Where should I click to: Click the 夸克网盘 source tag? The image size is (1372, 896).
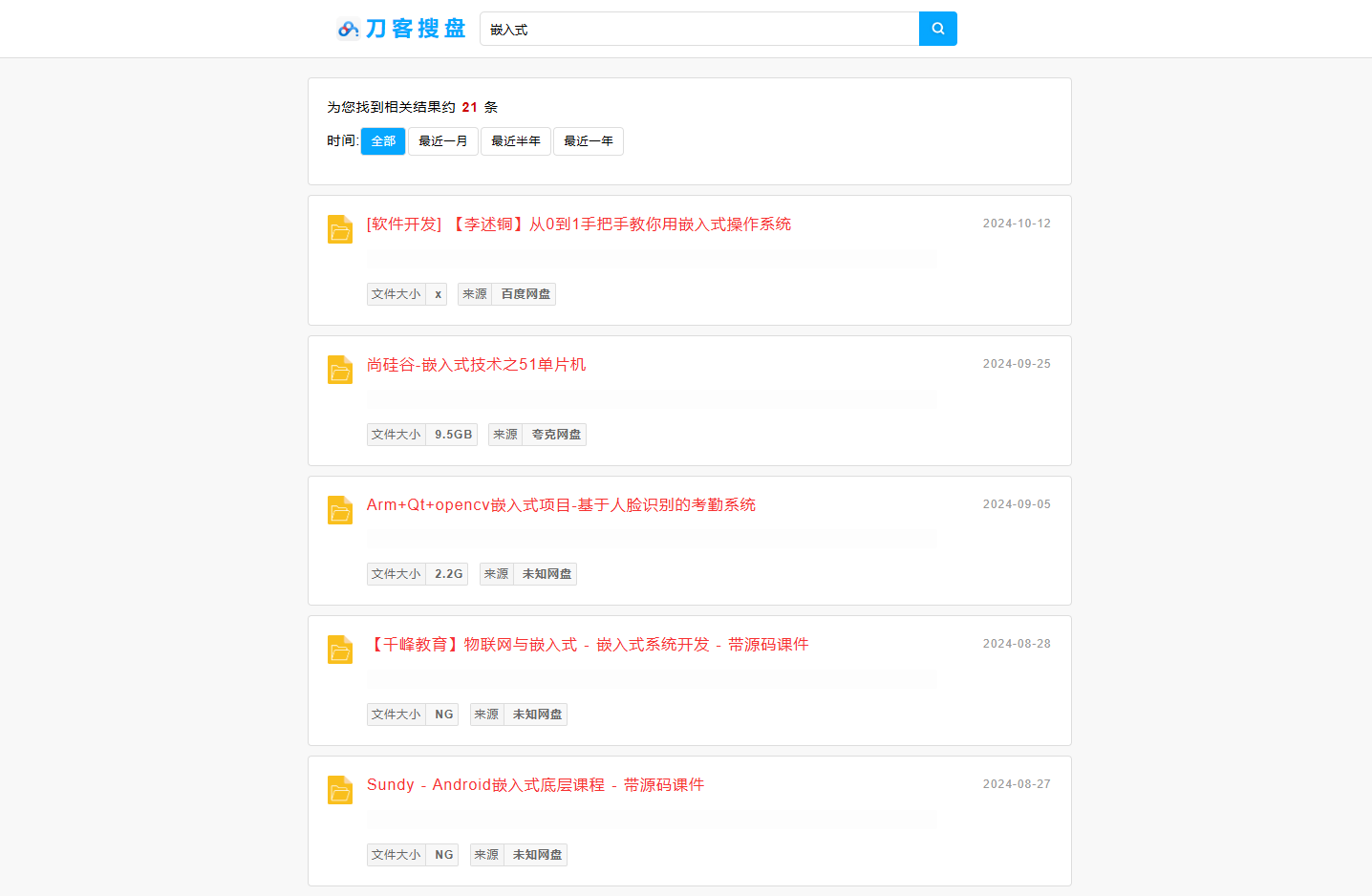tap(554, 434)
